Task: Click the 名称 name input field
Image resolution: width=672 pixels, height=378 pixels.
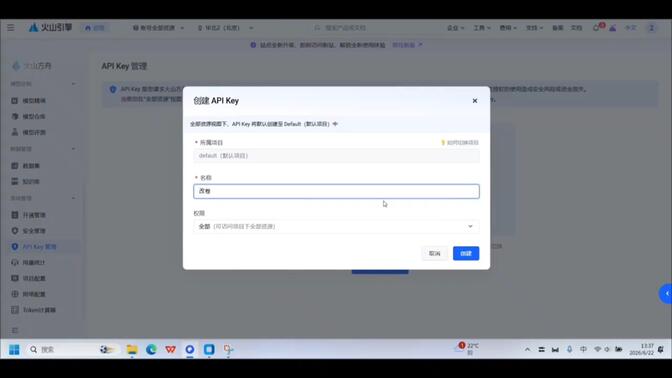Action: pyautogui.click(x=336, y=191)
